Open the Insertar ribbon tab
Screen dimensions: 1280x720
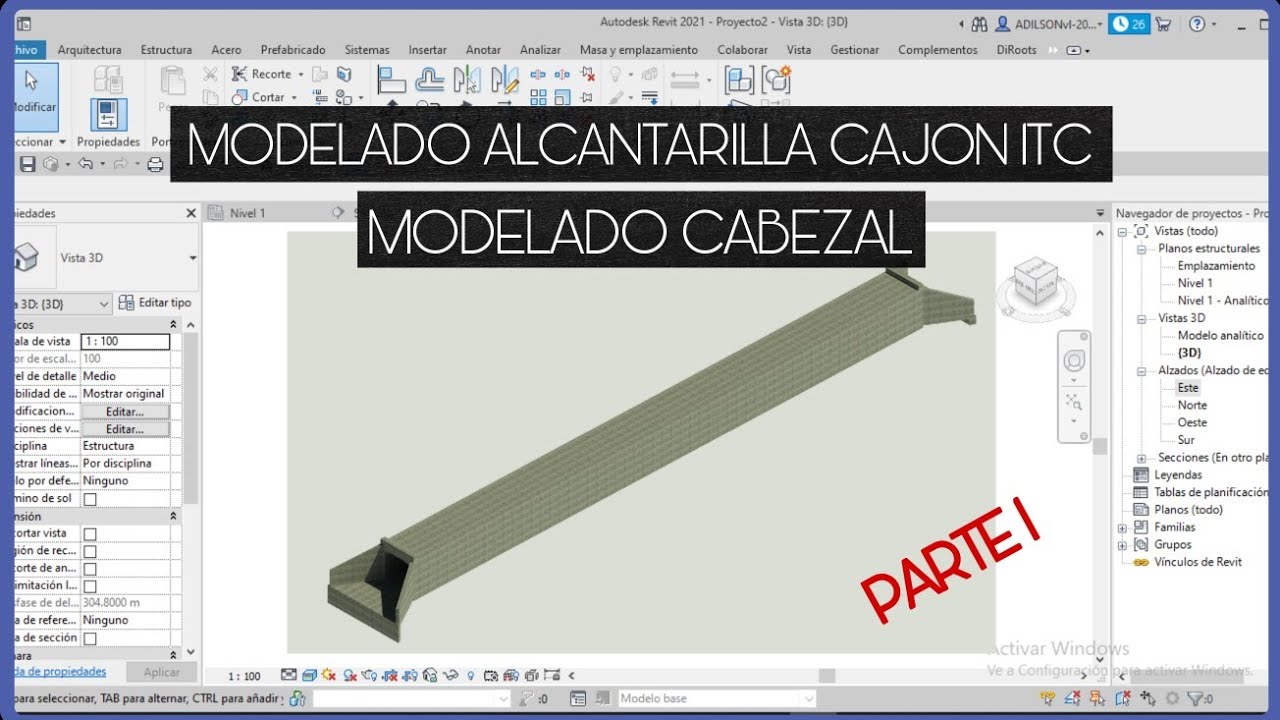click(x=428, y=50)
